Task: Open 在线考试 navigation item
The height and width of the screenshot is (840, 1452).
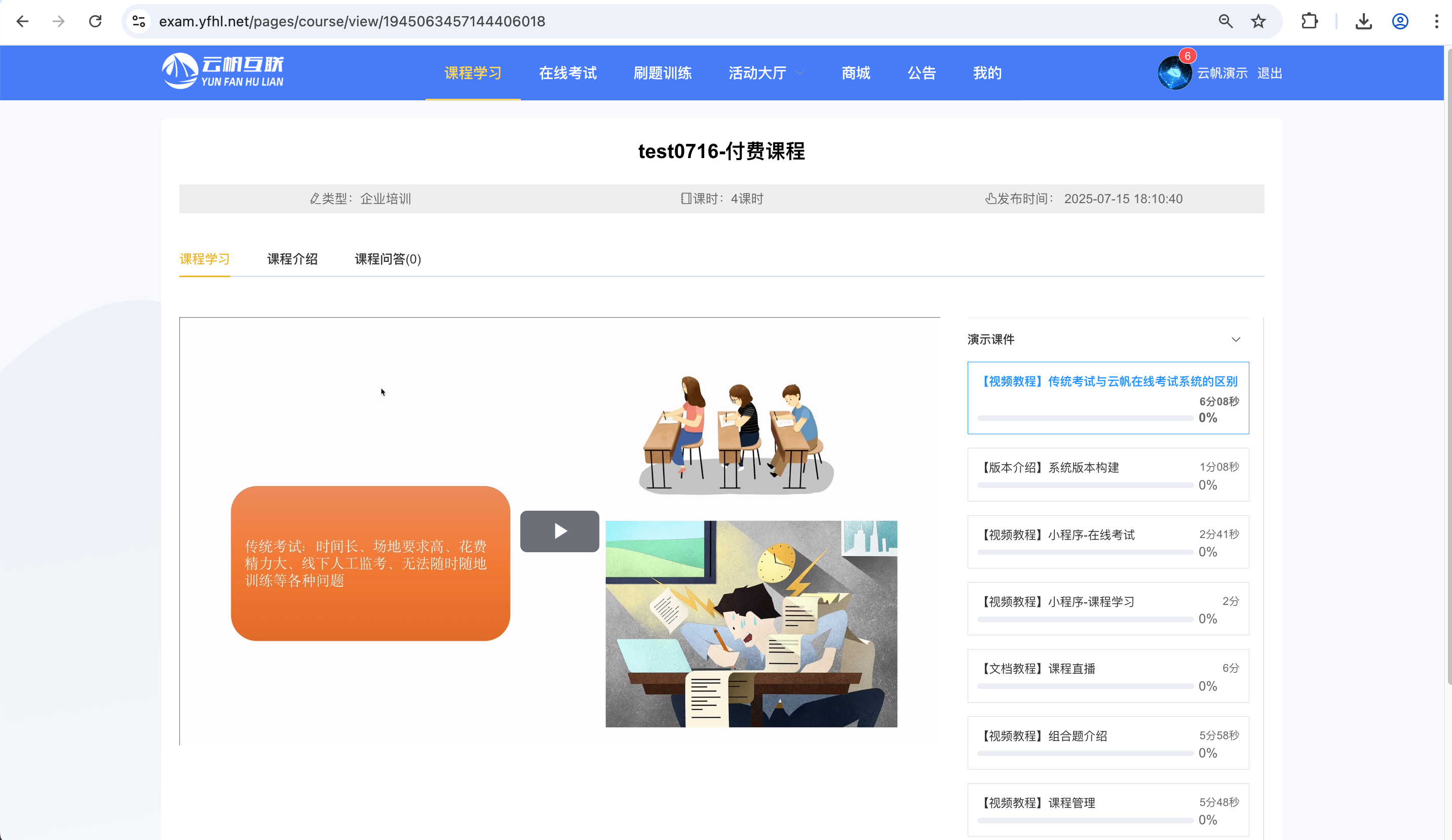Action: click(x=567, y=73)
